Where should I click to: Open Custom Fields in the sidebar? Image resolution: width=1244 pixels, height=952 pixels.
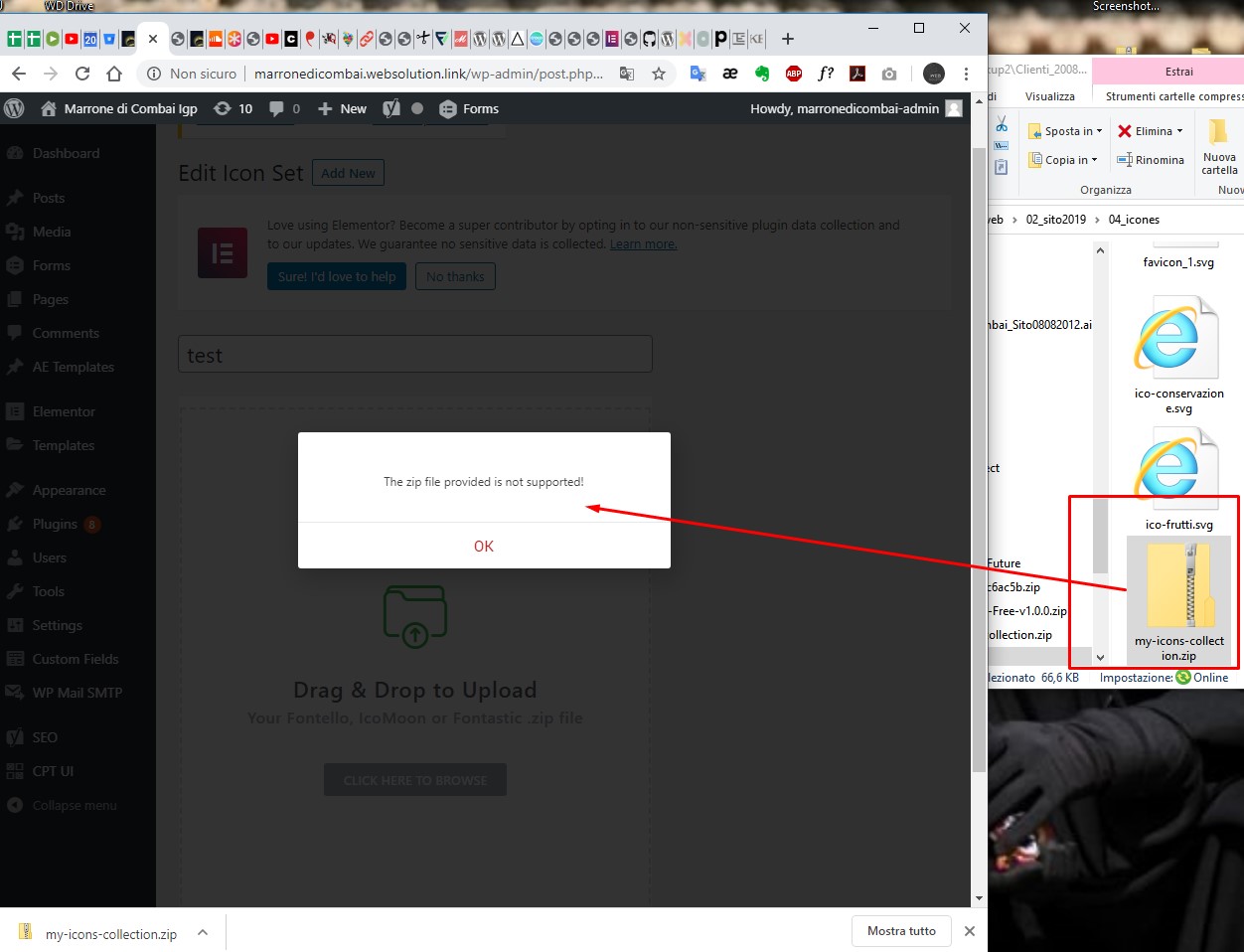[78, 659]
